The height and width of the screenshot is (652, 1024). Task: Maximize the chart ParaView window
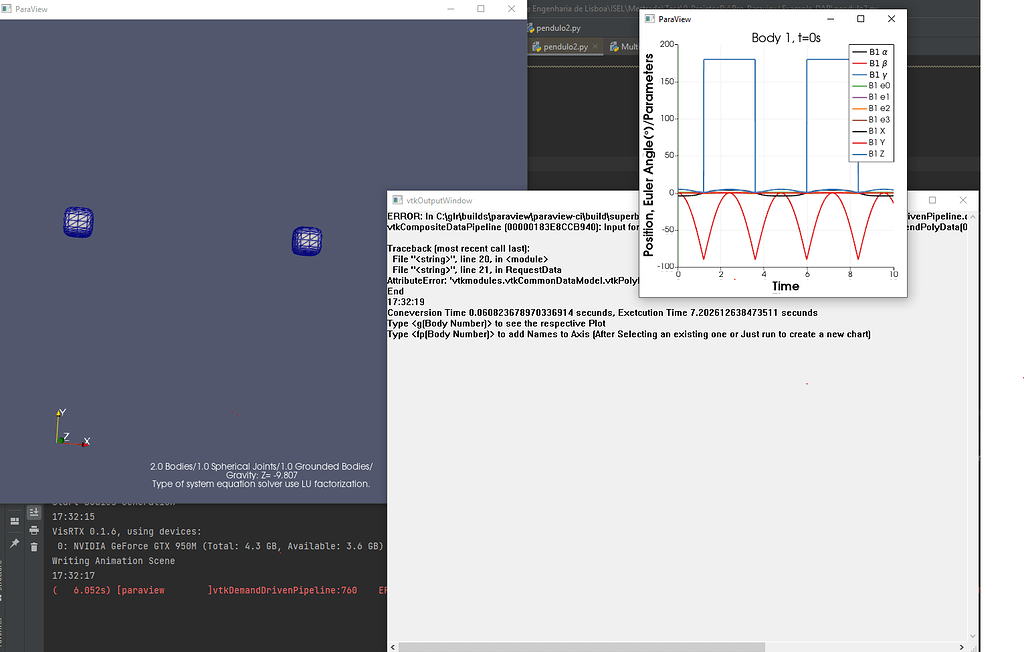861,19
